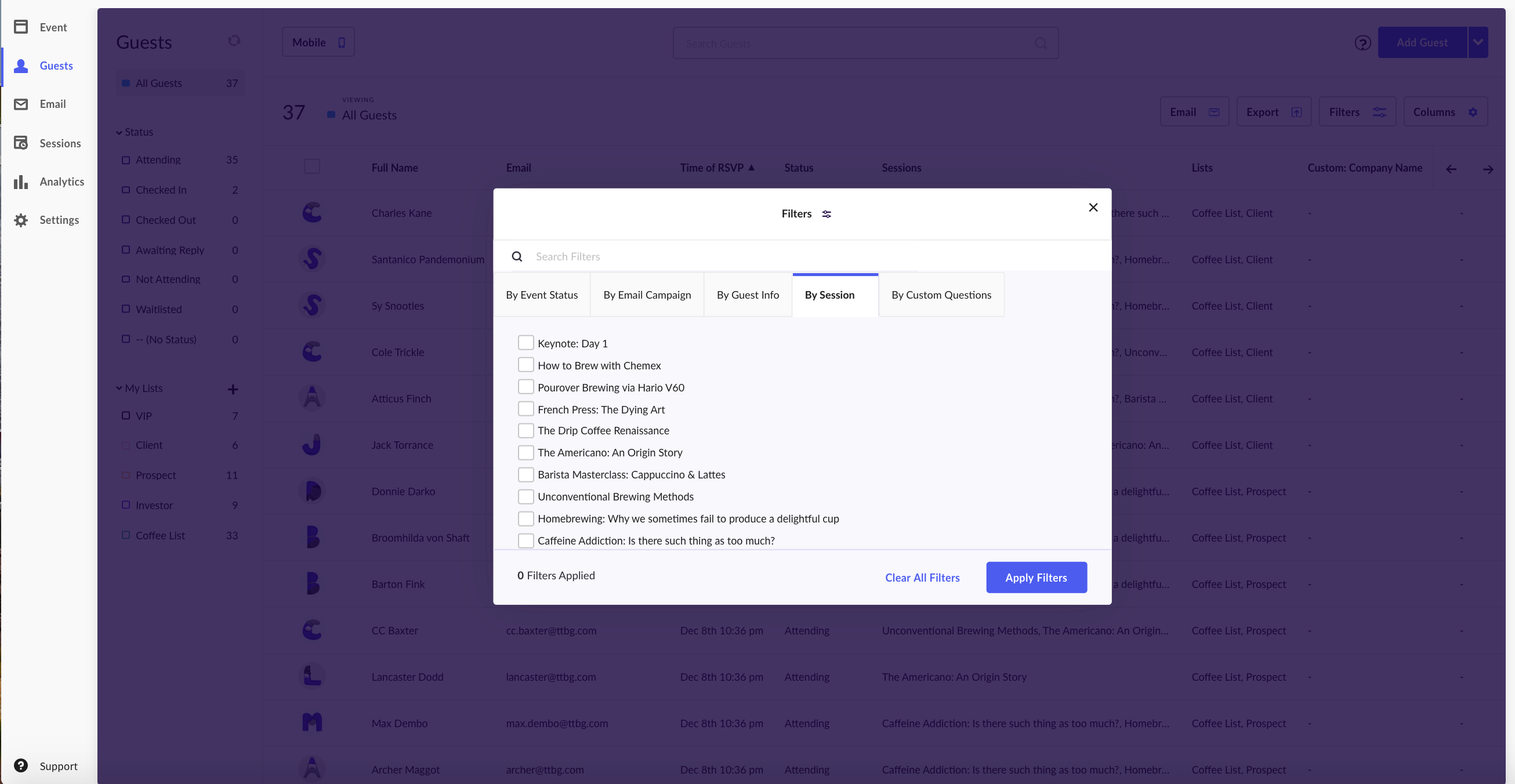Viewport: 1515px width, 784px height.
Task: Check Unconventional Brewing Methods
Action: (x=525, y=496)
